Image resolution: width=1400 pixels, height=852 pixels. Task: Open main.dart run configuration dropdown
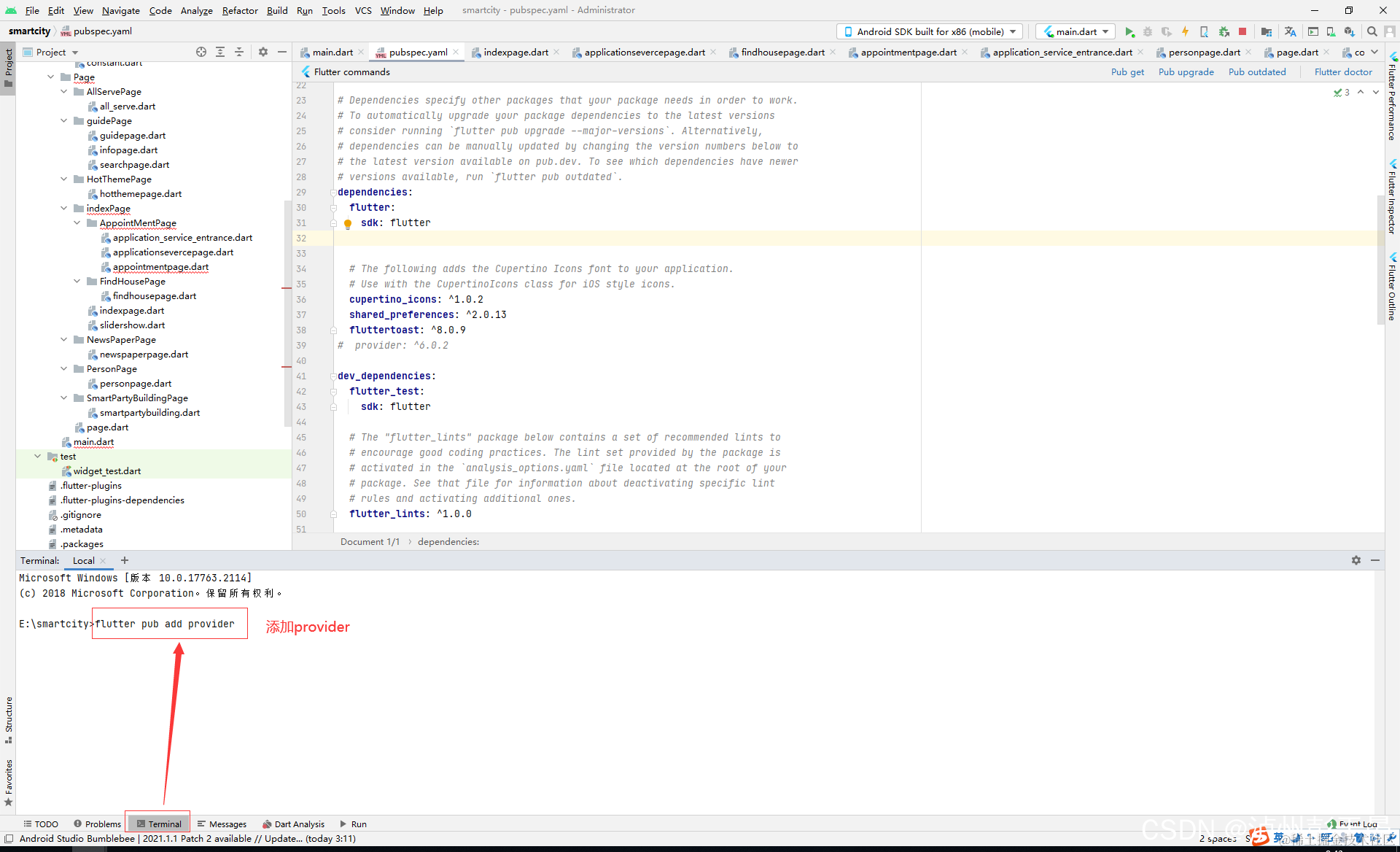pyautogui.click(x=1076, y=31)
